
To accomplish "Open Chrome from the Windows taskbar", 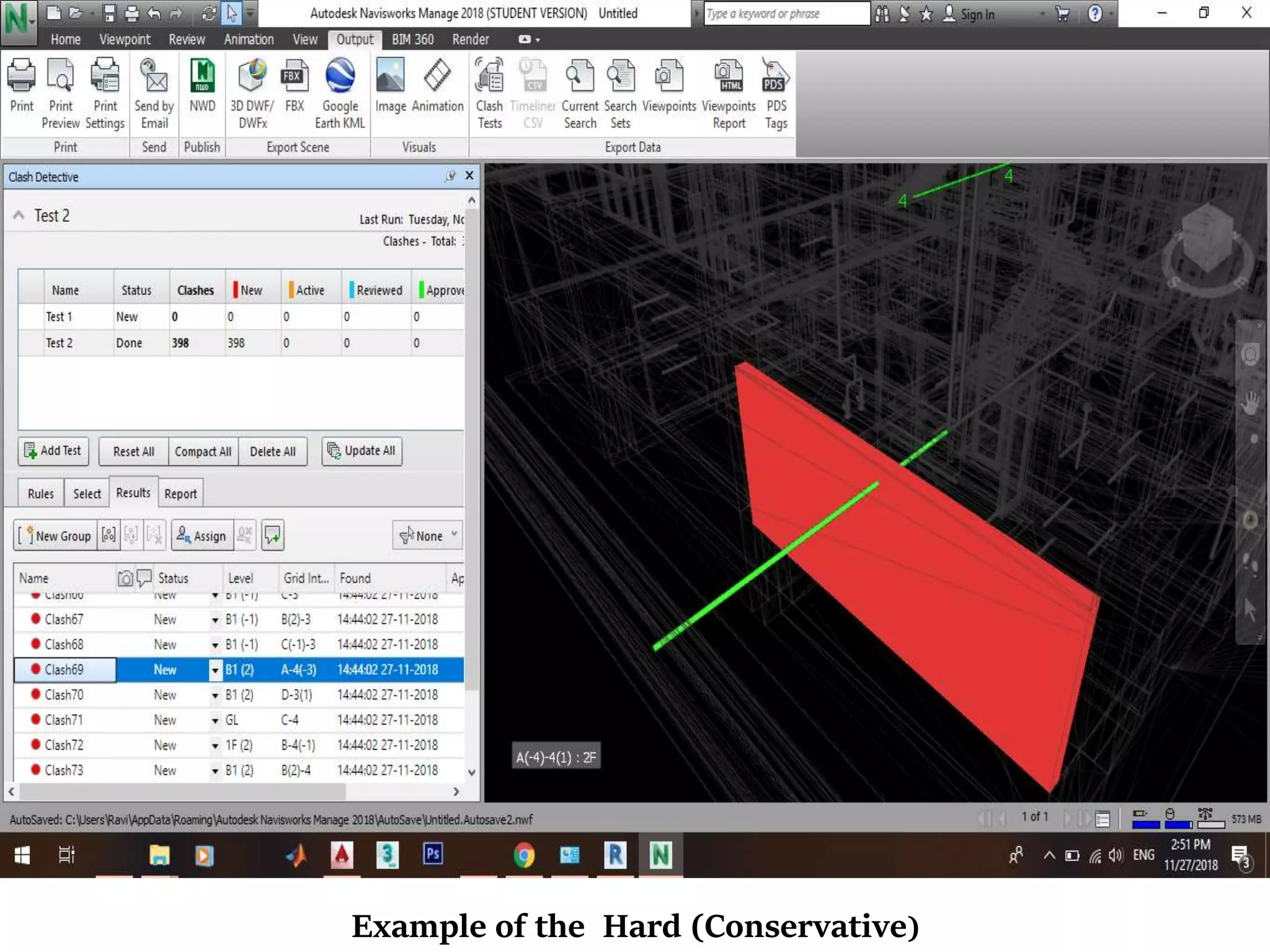I will tap(524, 855).
